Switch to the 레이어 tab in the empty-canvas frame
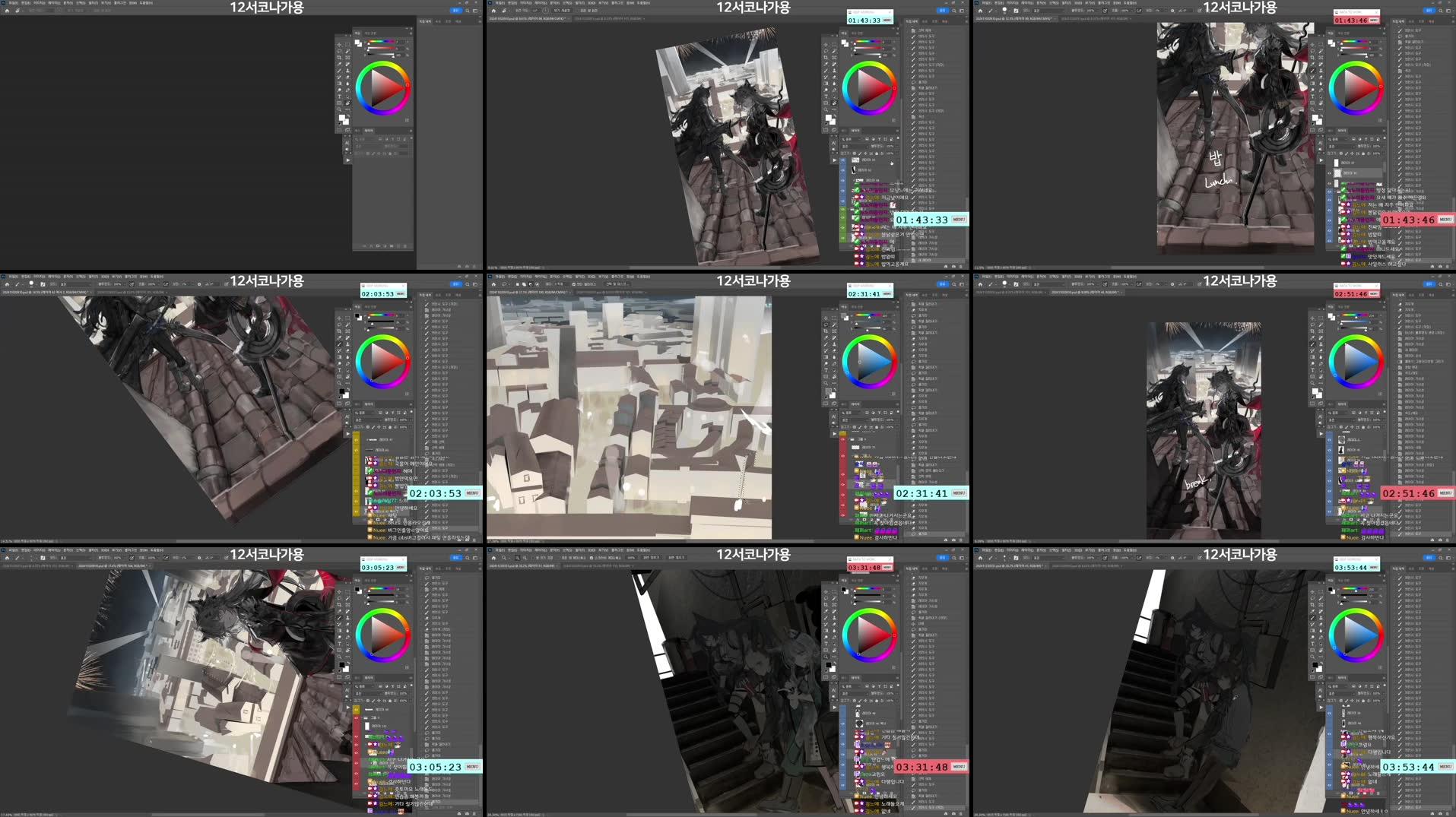Image resolution: width=1456 pixels, height=817 pixels. point(369,131)
